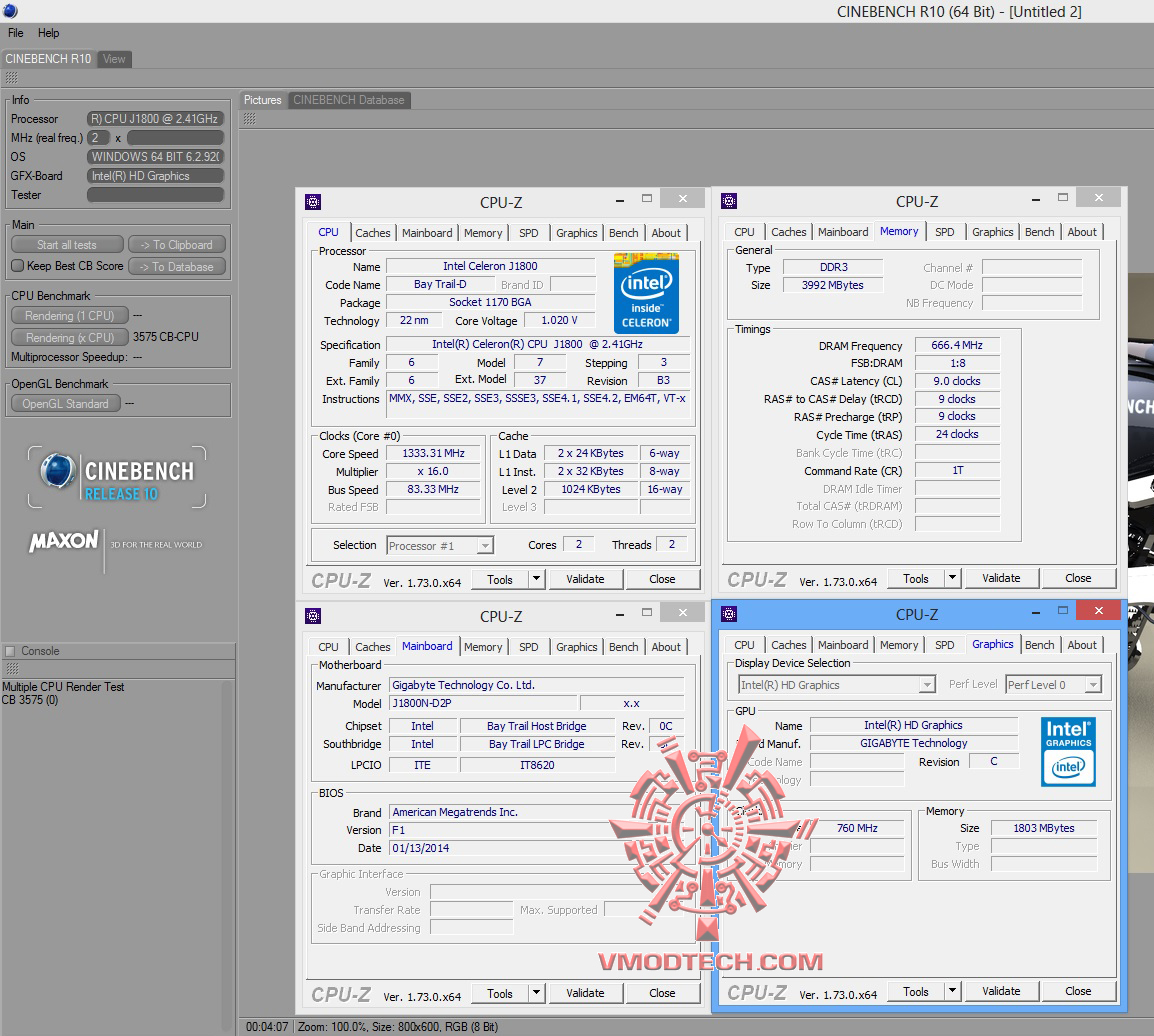Switch to the CINEBENCH Database tab
Screen dimensions: 1154x1036
348,100
